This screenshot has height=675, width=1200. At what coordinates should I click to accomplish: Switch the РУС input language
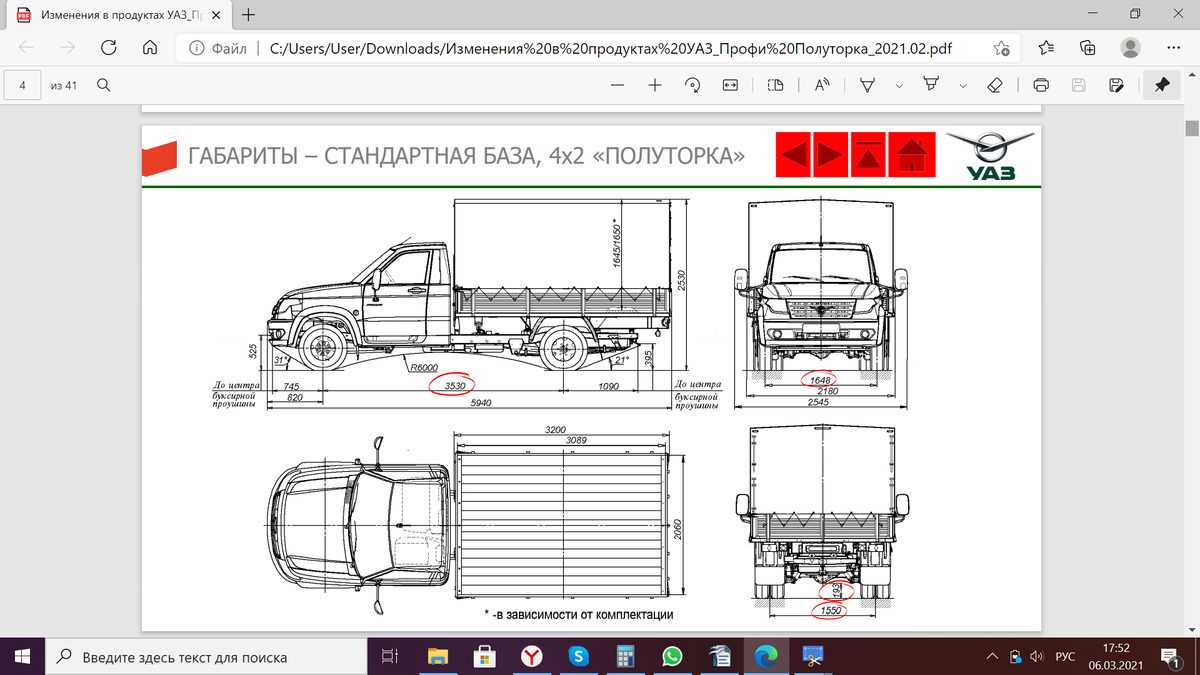1066,656
